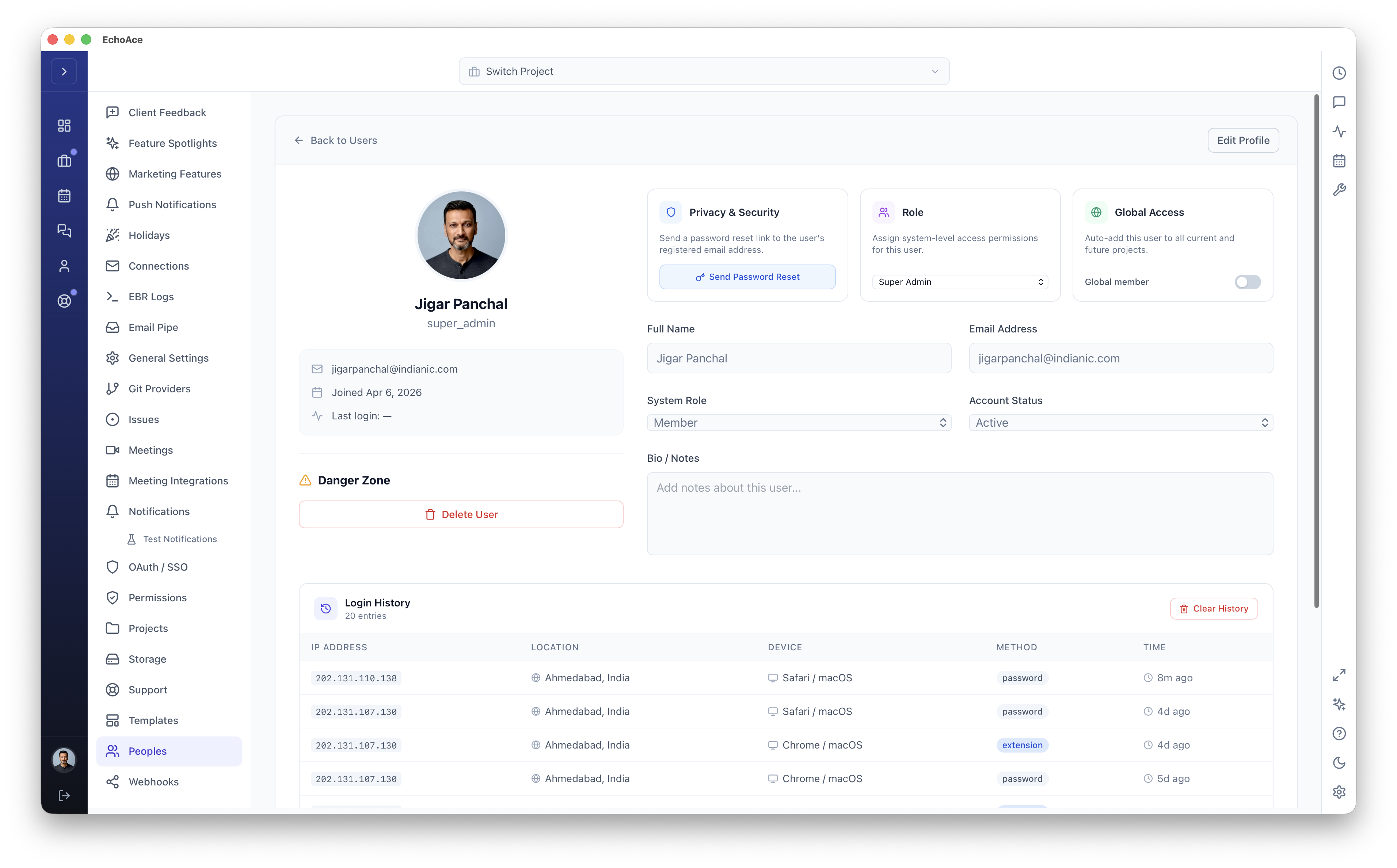Click the Email Address input field

point(1120,358)
